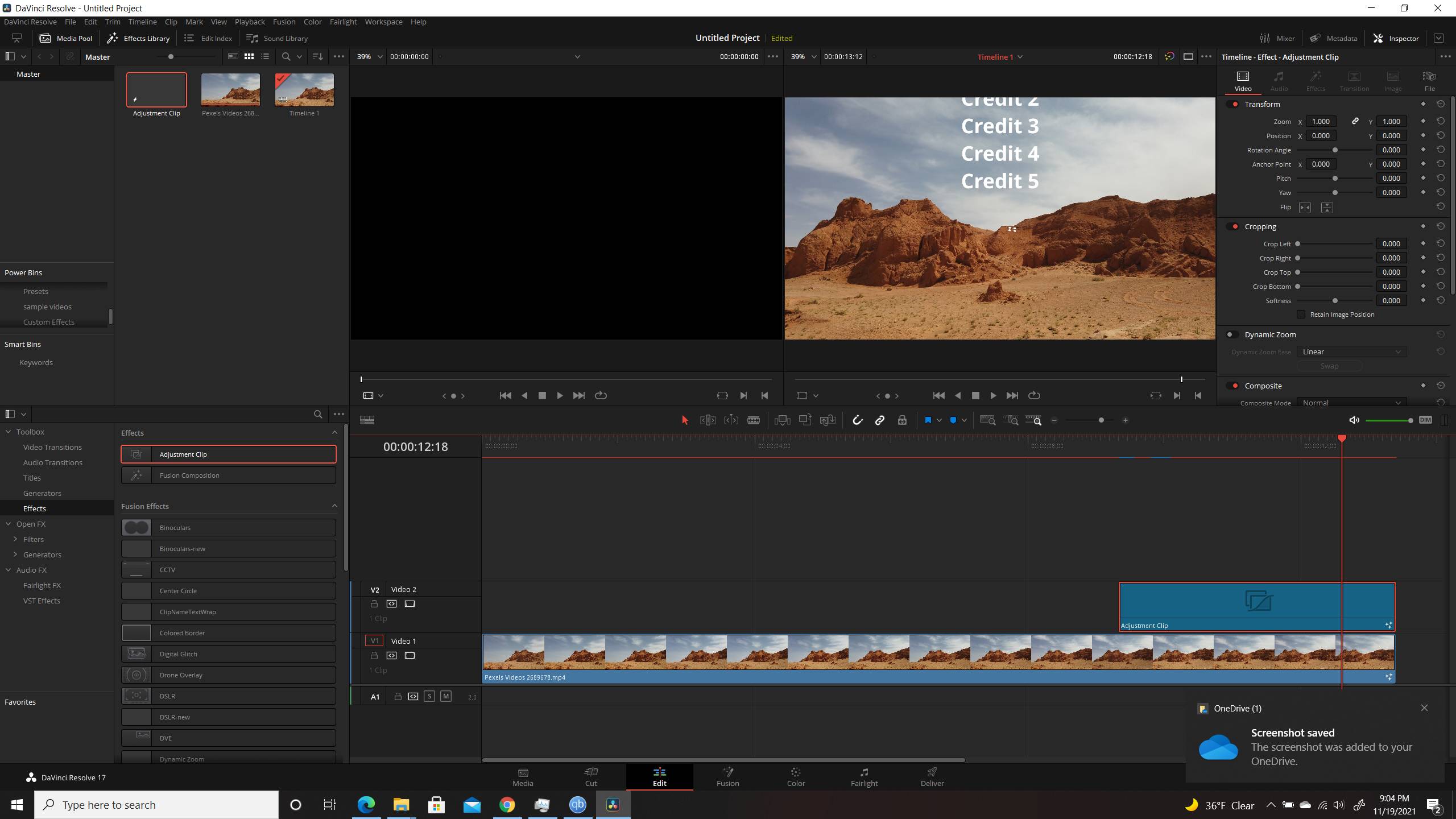Enable the Dynamic Zoom toggle
Image resolution: width=1456 pixels, height=819 pixels.
pyautogui.click(x=1232, y=335)
